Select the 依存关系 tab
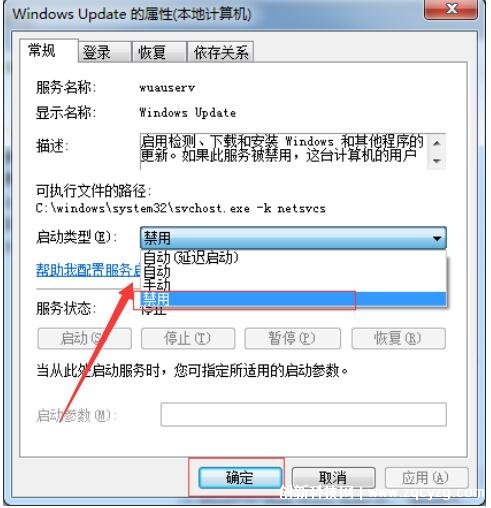 (221, 52)
